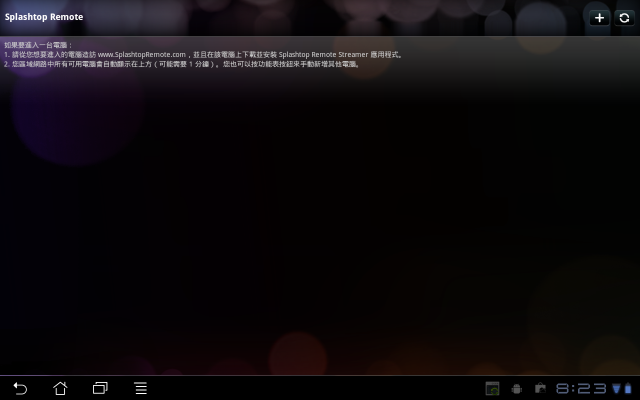Tap the Android back button

[20, 388]
